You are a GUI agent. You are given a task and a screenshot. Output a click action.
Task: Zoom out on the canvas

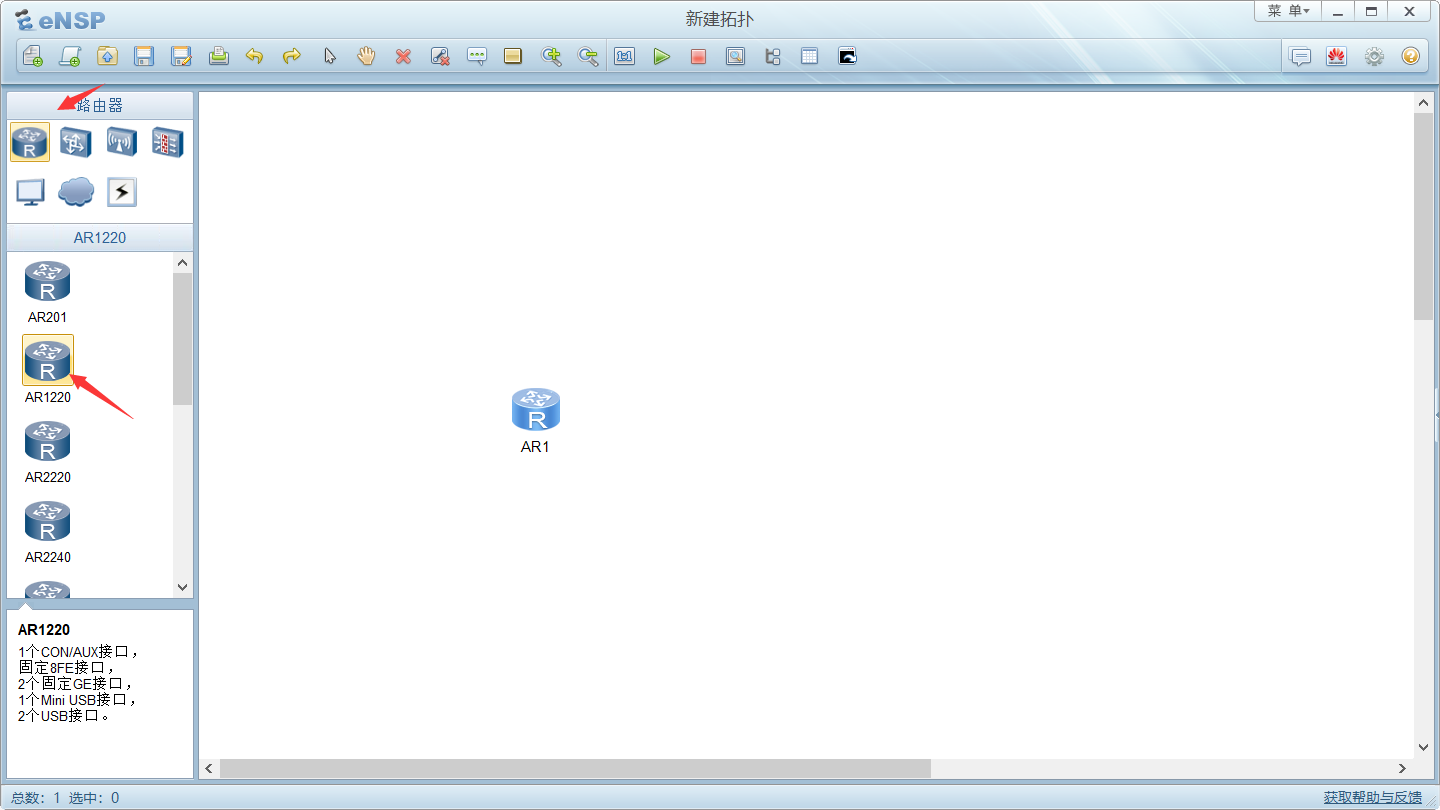(x=588, y=56)
